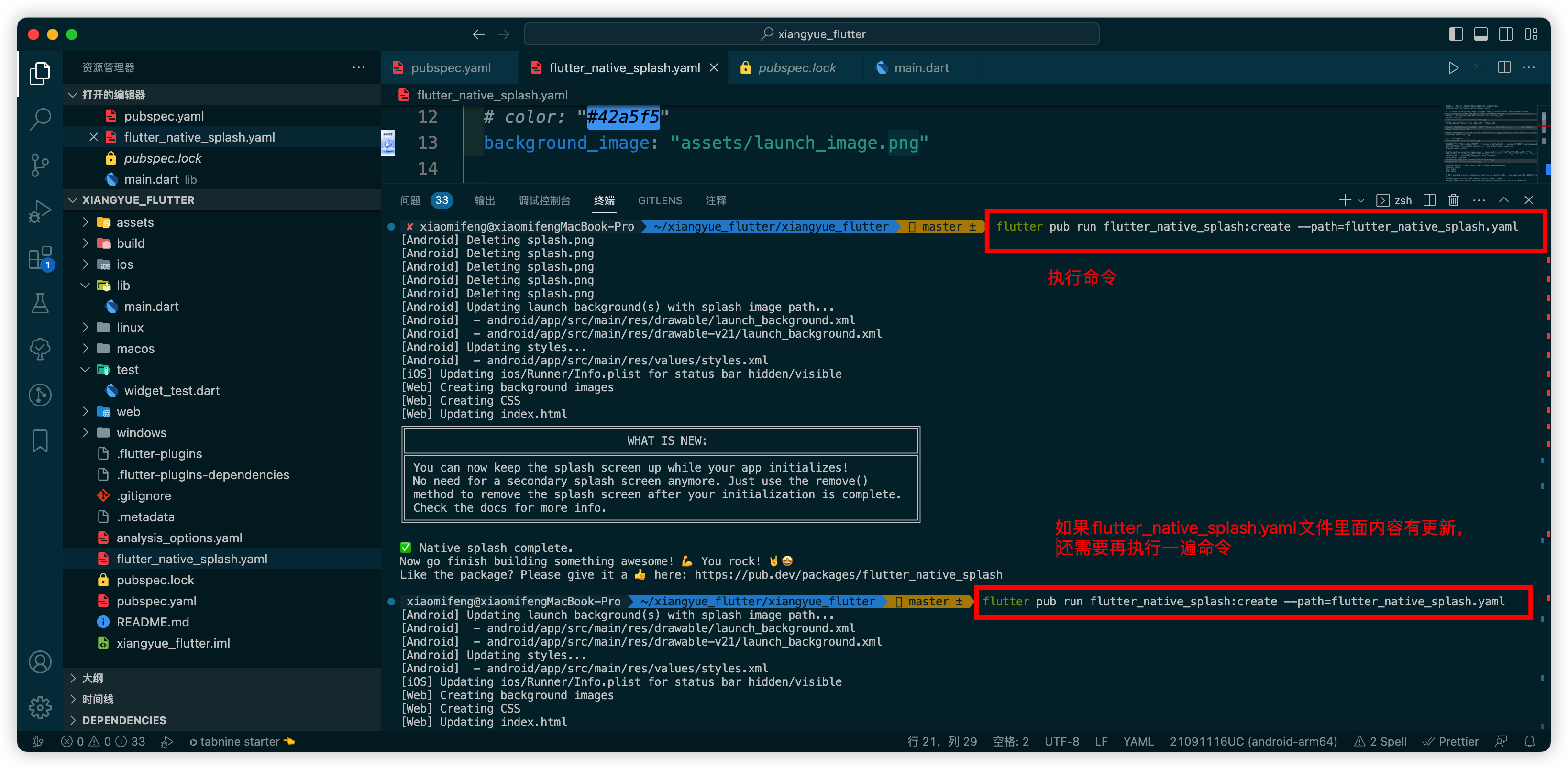Toggle the bottom panel visibility
Viewport: 1568px width, 769px height.
tap(1480, 34)
